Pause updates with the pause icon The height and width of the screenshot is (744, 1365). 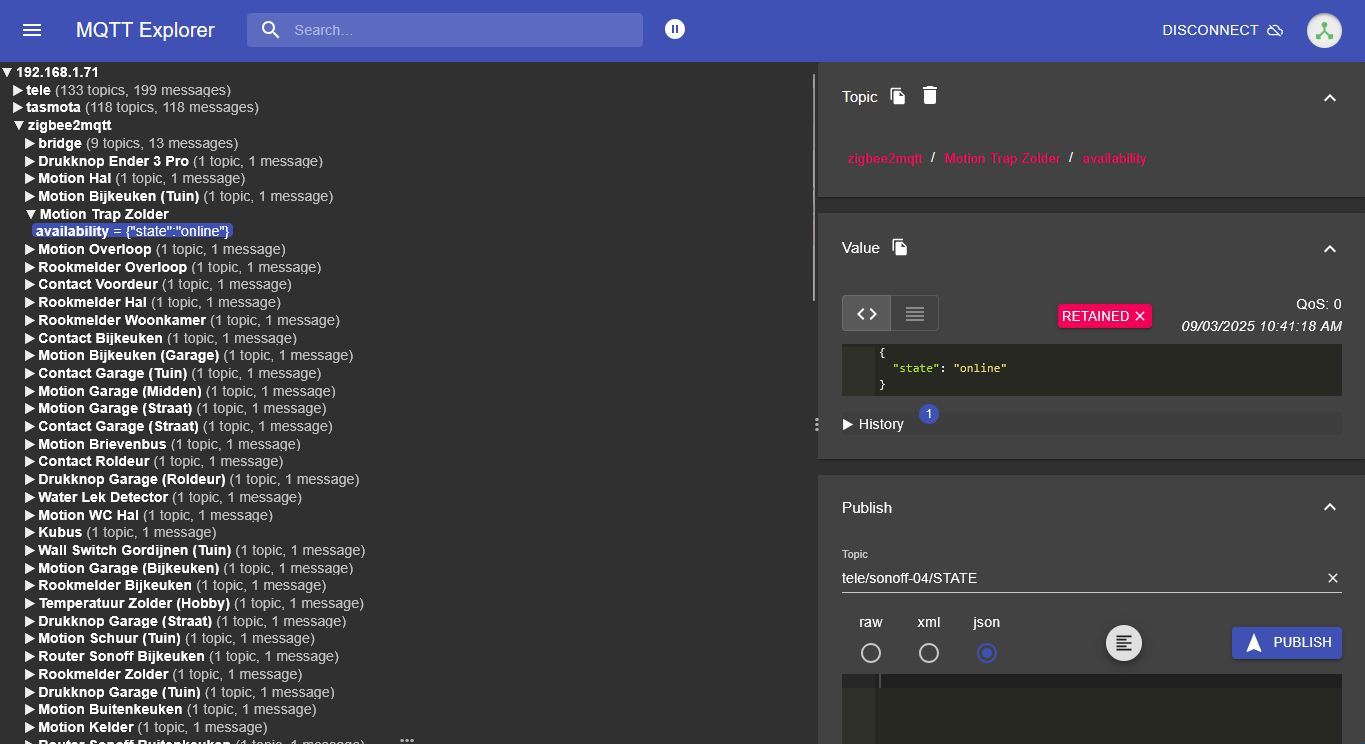675,30
